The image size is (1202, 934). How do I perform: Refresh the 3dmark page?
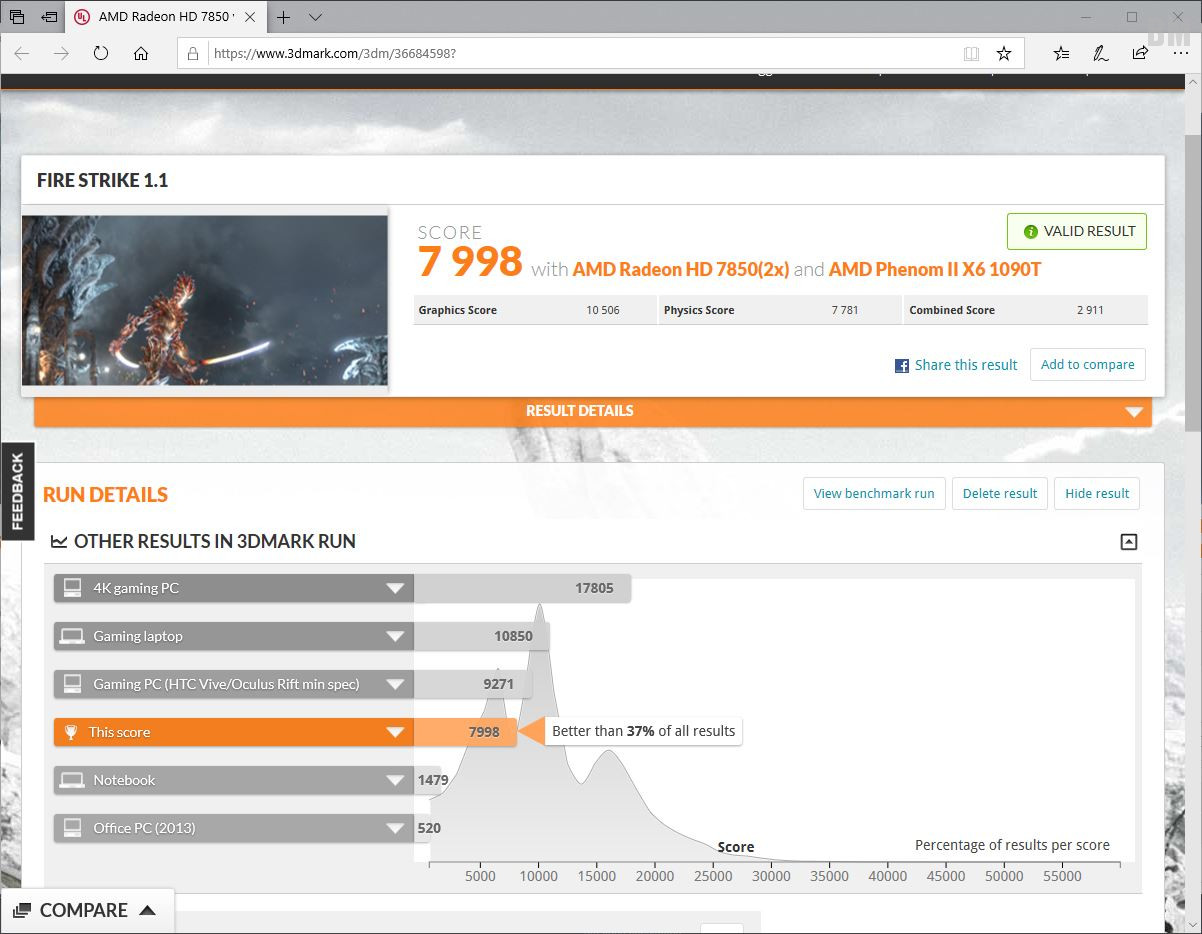(101, 53)
